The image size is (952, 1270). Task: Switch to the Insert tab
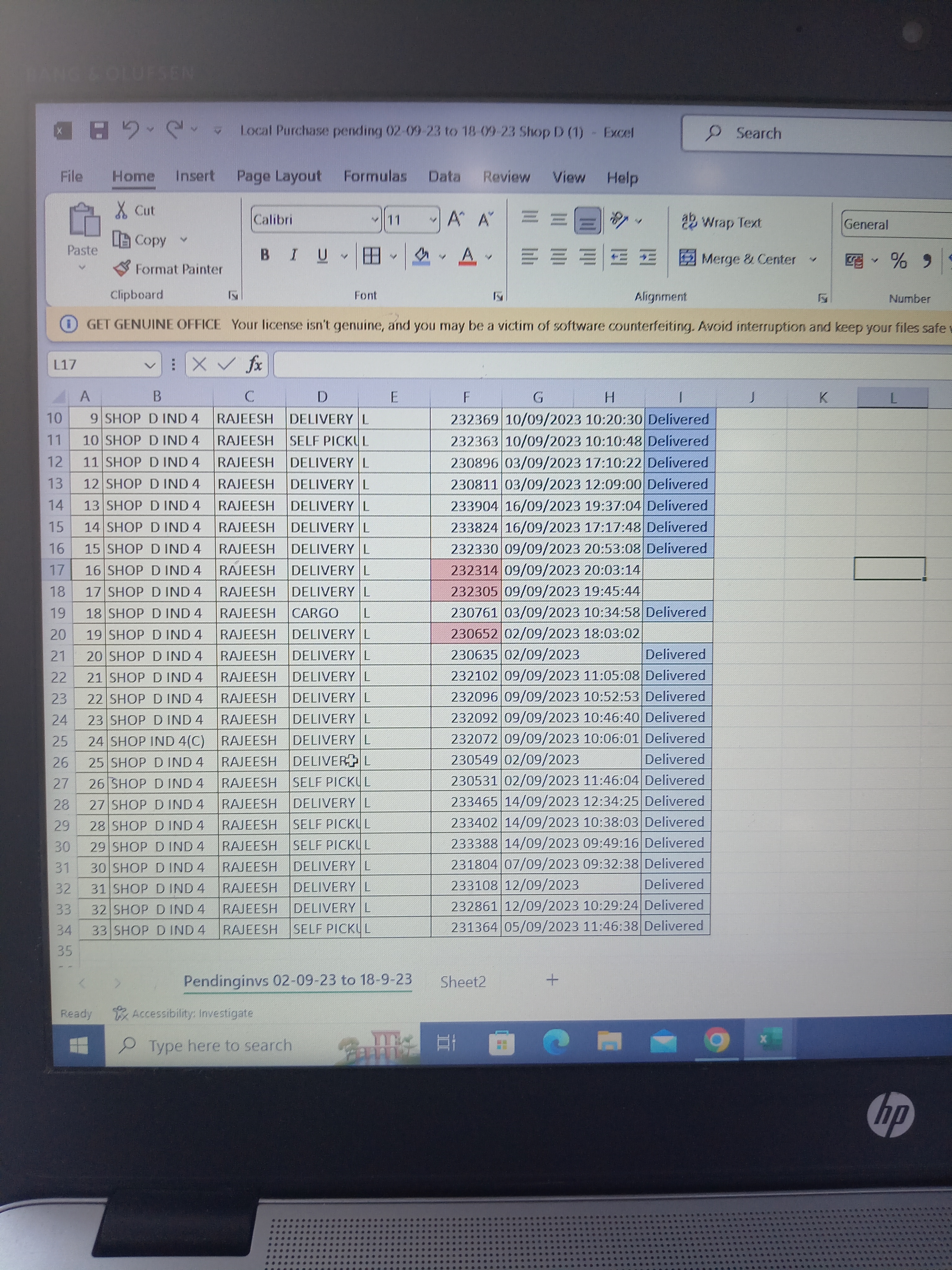tap(195, 176)
